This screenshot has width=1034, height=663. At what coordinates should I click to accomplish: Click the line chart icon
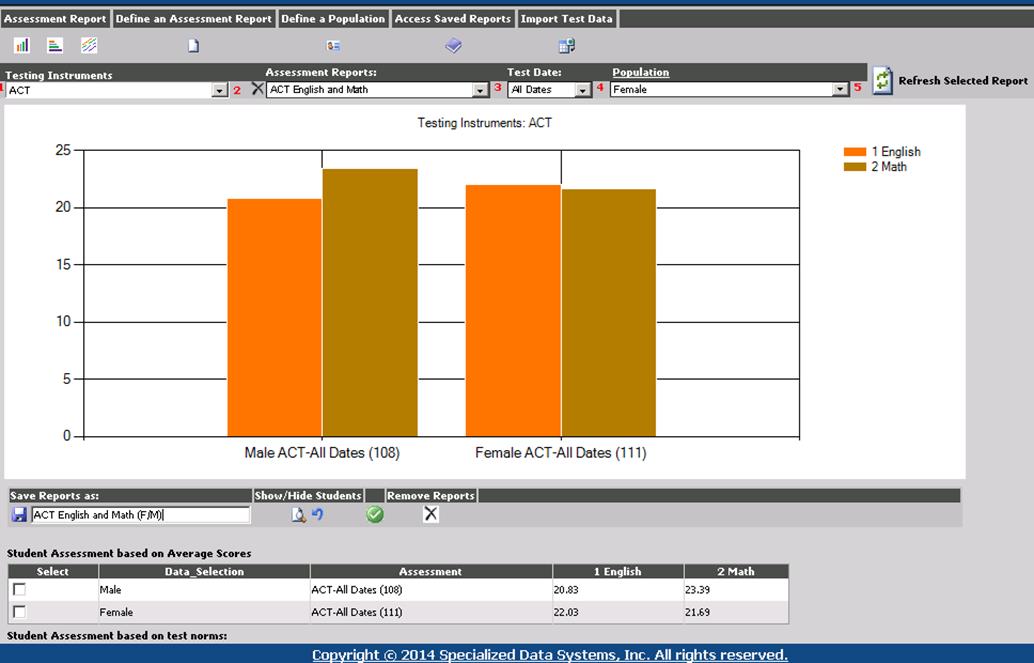tap(89, 45)
